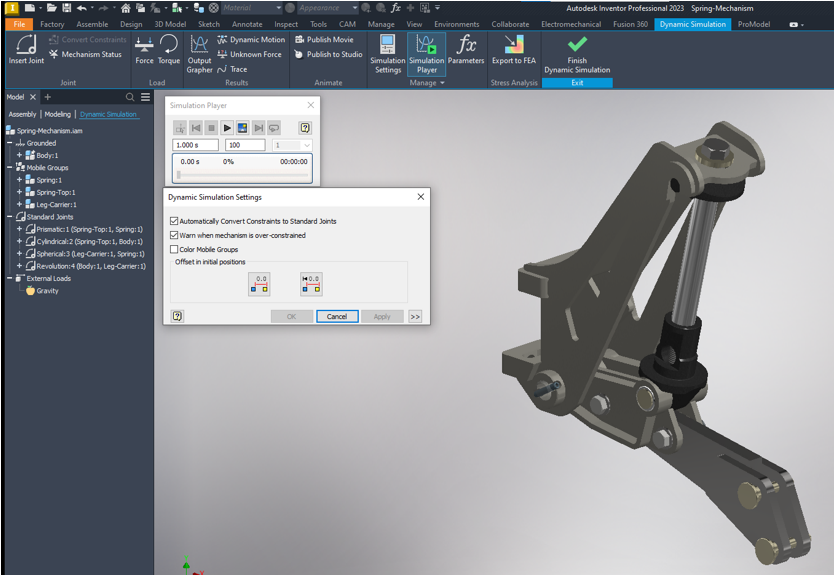Open the Output Grapher

pos(199,54)
